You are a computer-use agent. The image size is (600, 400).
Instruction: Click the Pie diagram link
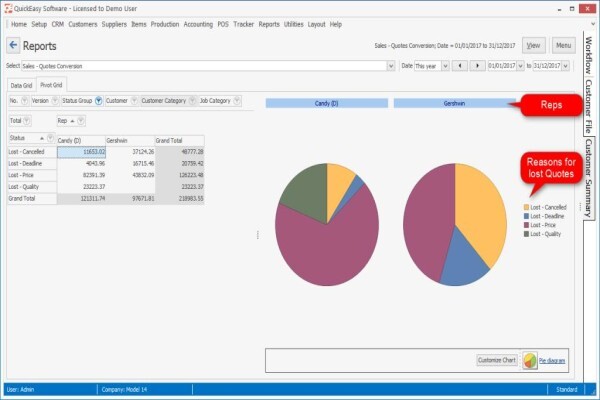click(552, 361)
